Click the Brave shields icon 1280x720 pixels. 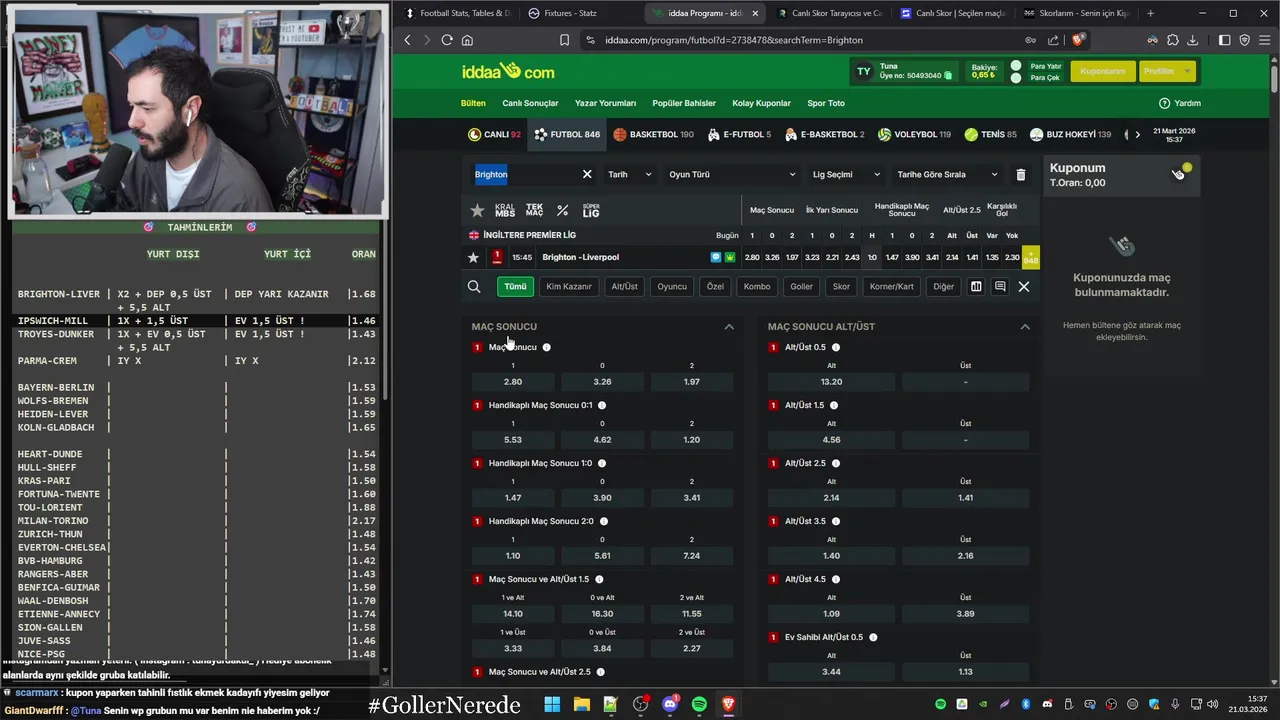1077,40
